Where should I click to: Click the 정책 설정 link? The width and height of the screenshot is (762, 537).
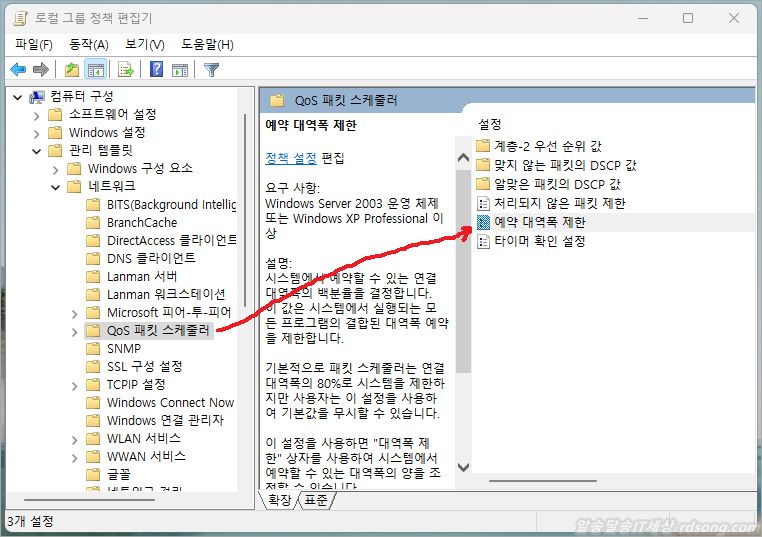point(290,158)
